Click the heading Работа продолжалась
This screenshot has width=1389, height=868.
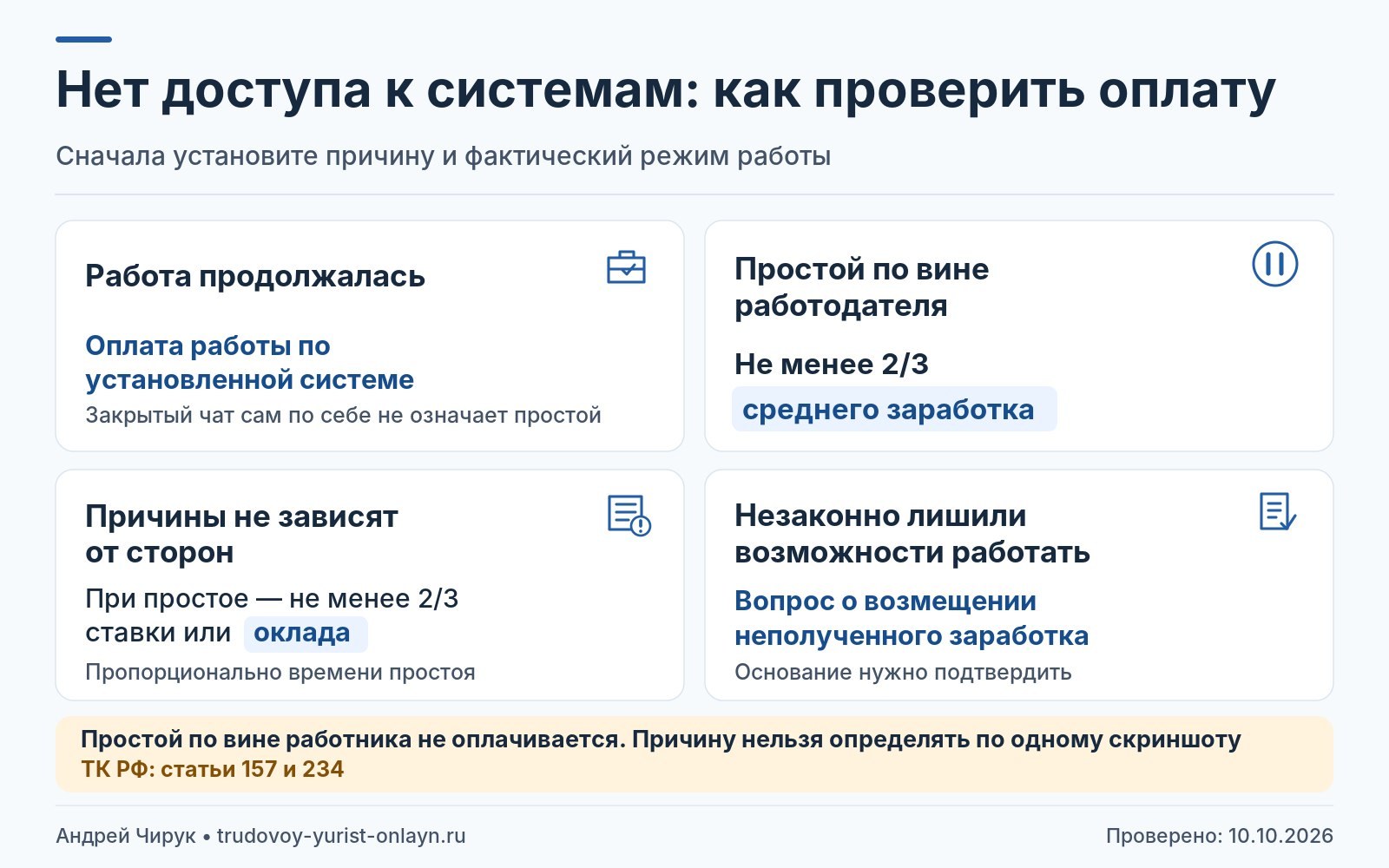(255, 276)
